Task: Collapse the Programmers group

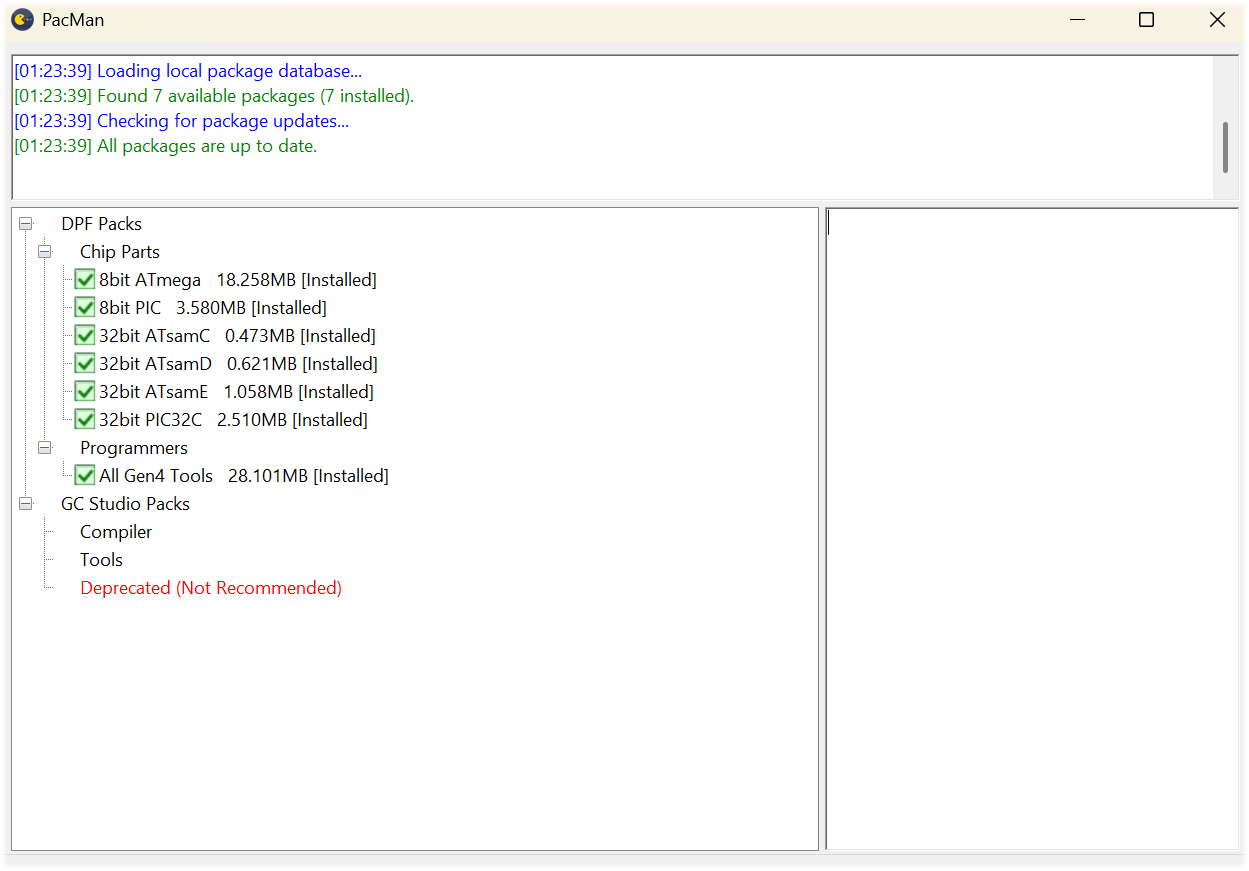Action: click(x=45, y=448)
